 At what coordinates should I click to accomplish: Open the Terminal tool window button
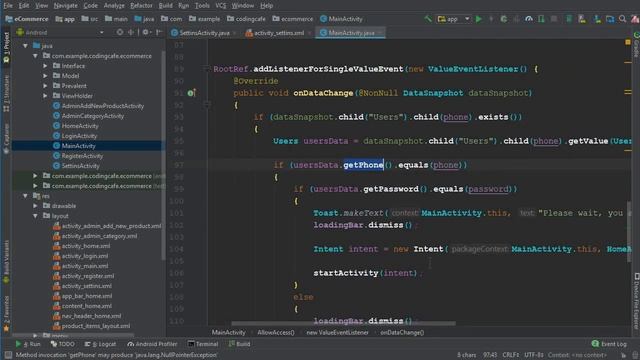(x=203, y=344)
